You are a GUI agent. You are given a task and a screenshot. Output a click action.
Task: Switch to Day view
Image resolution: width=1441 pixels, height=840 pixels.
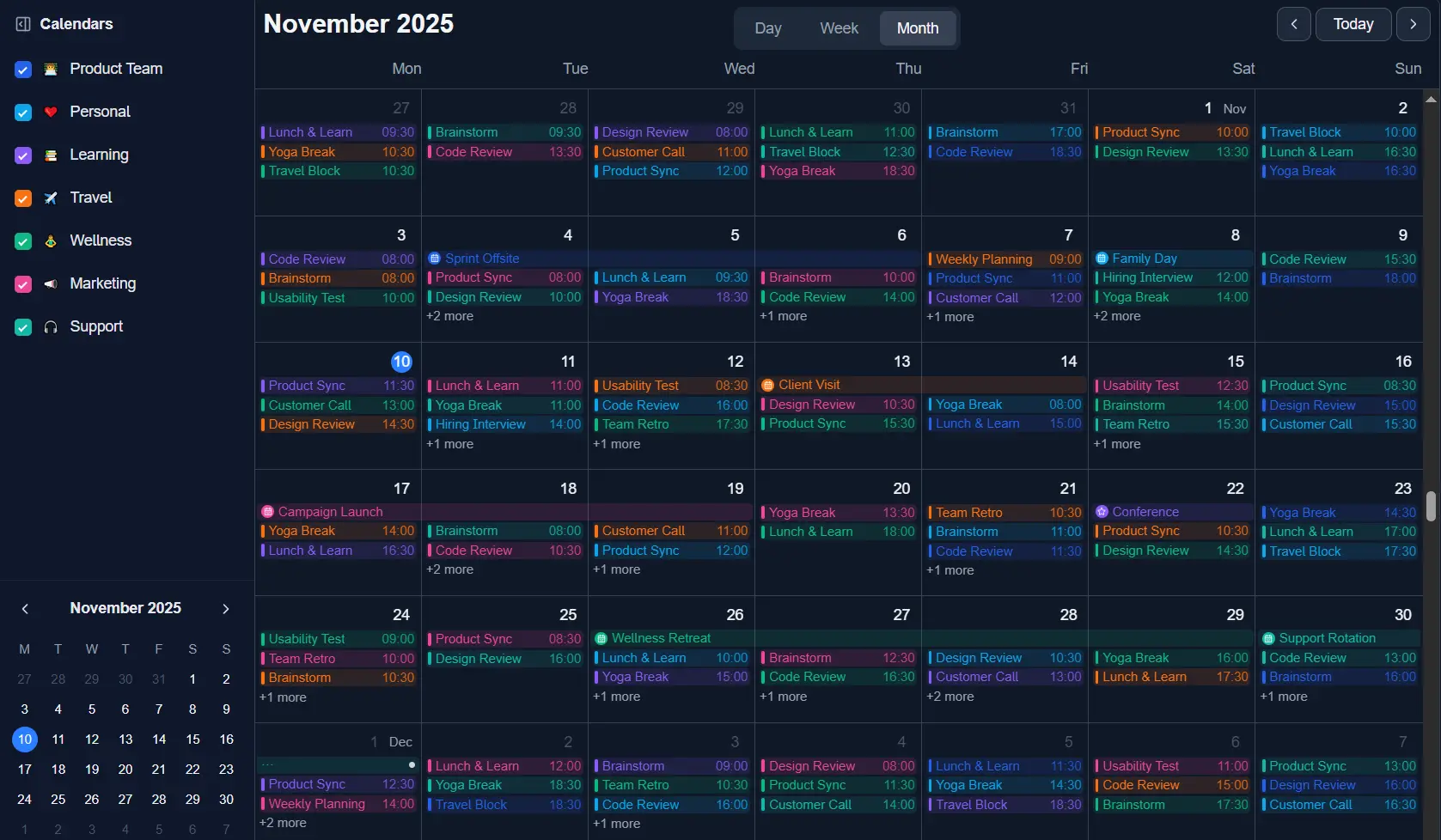(767, 27)
